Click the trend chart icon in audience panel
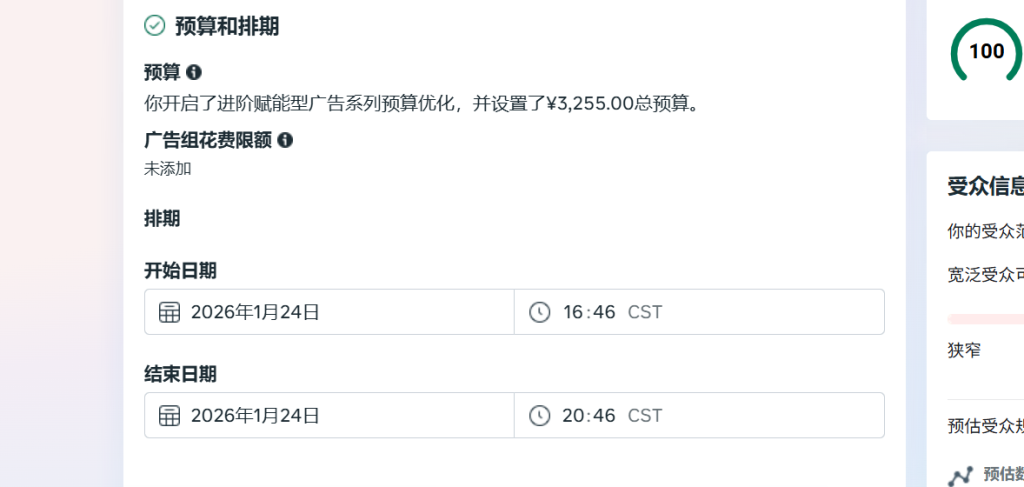 point(961,476)
